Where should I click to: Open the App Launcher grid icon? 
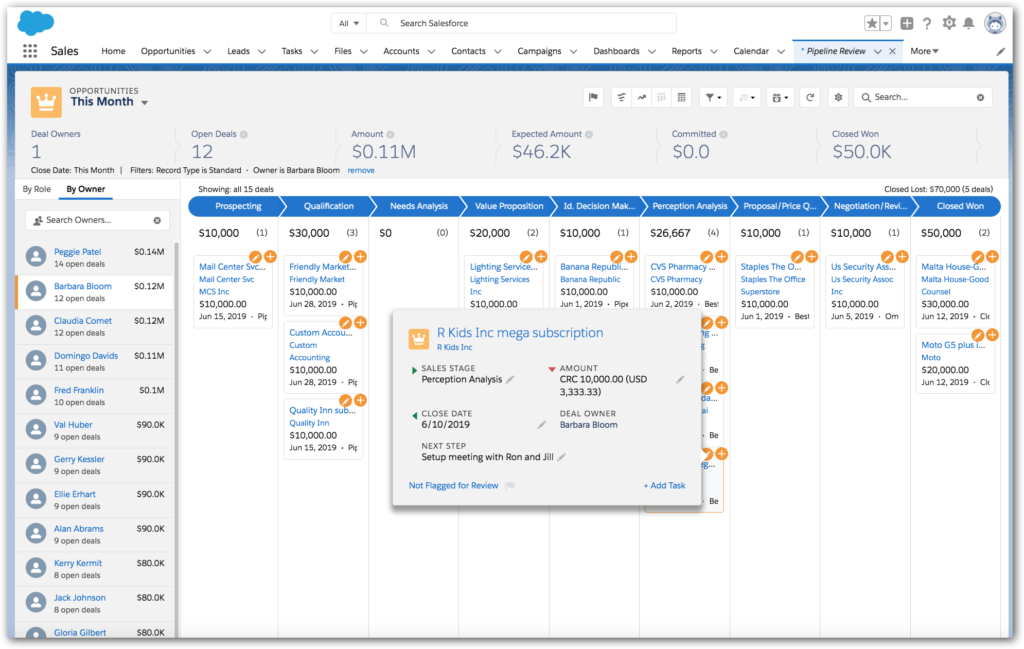pos(30,51)
